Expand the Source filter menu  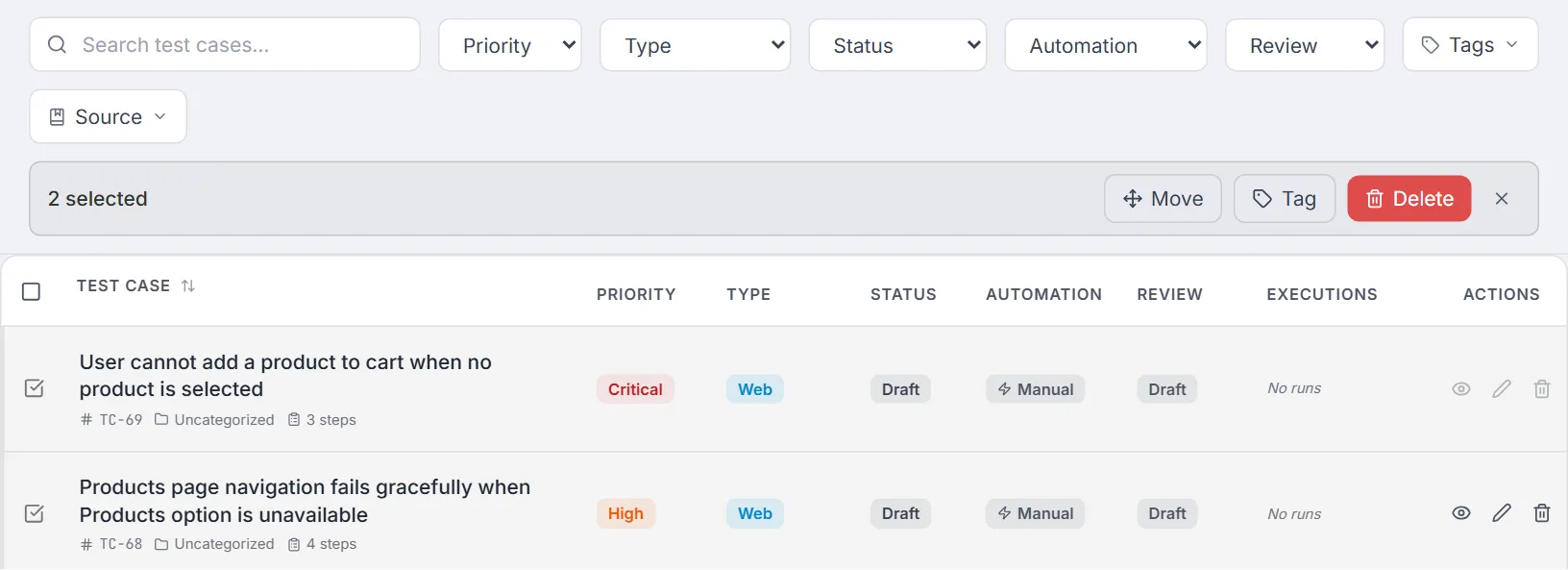(109, 116)
